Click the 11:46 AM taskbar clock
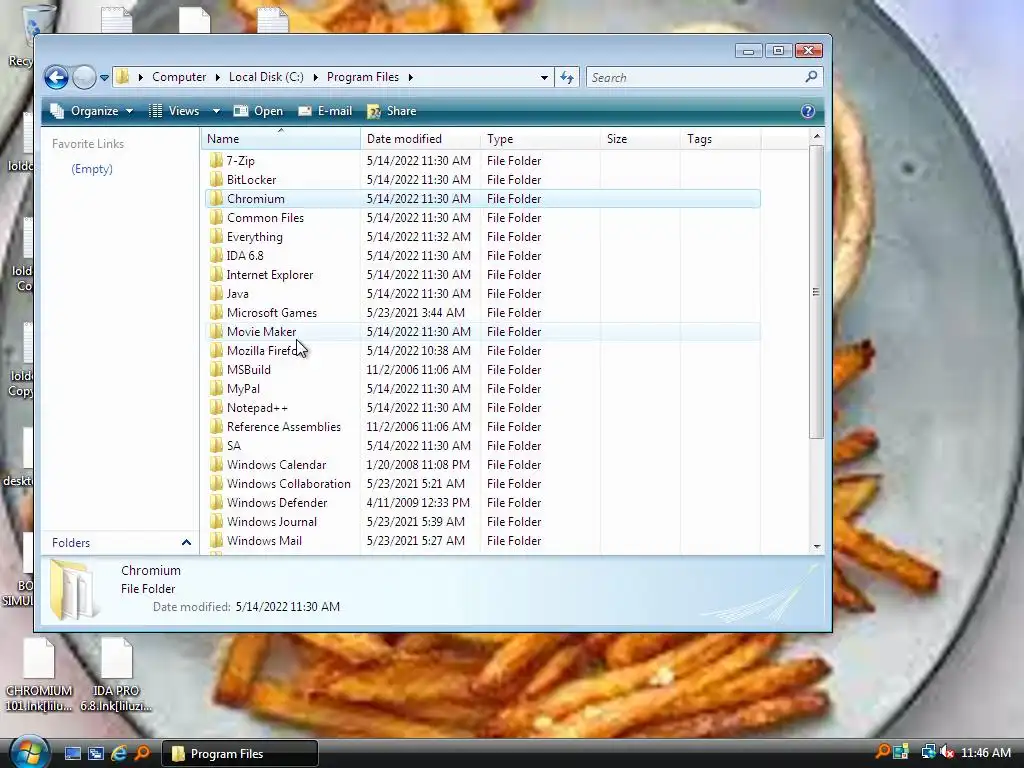Viewport: 1024px width, 768px height. tap(986, 753)
